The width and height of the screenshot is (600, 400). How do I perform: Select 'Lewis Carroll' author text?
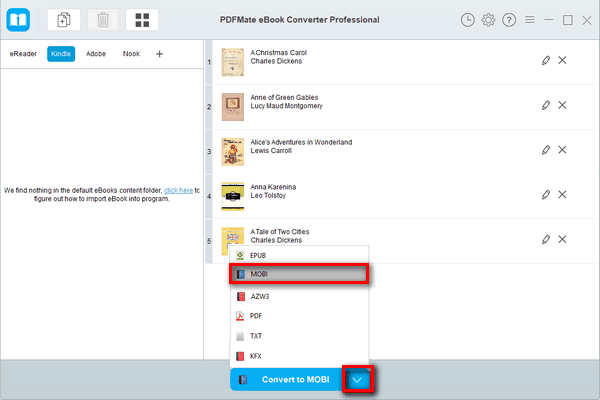271,150
